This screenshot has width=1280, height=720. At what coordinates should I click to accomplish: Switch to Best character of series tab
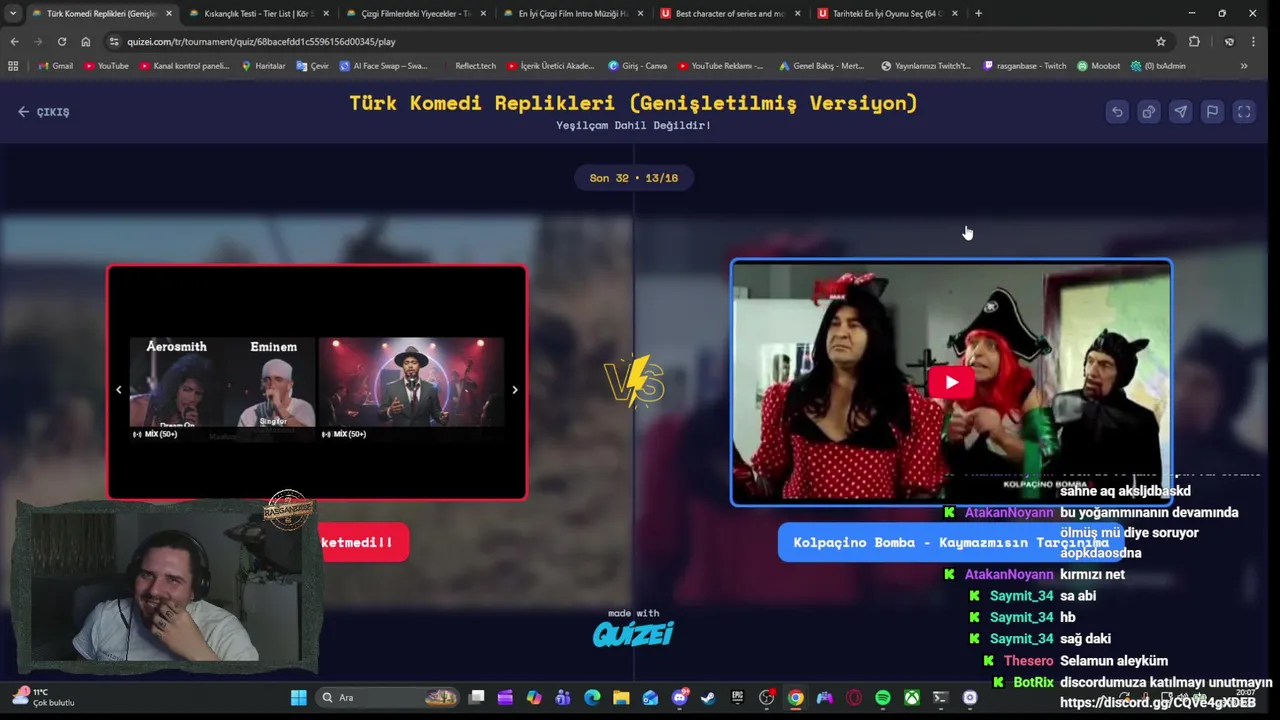[x=730, y=13]
